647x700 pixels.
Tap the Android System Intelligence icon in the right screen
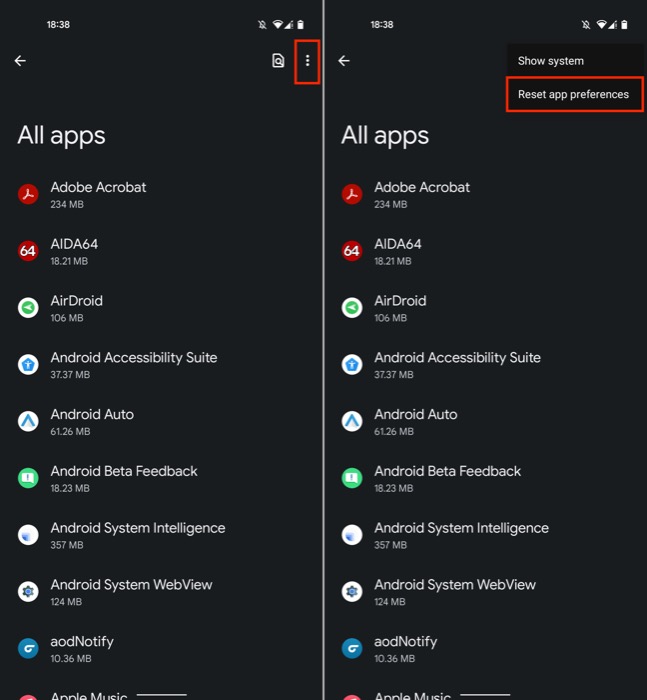coord(352,534)
